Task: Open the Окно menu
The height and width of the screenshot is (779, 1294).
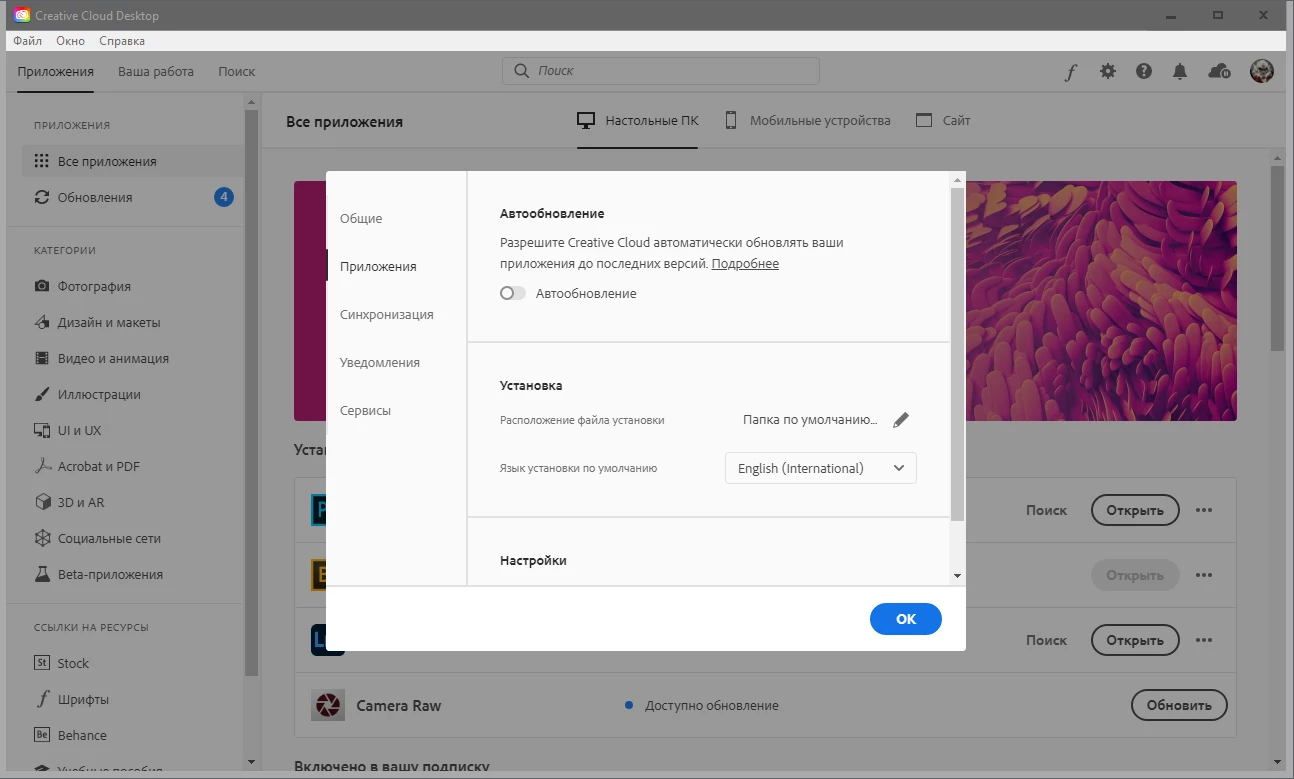Action: click(71, 41)
